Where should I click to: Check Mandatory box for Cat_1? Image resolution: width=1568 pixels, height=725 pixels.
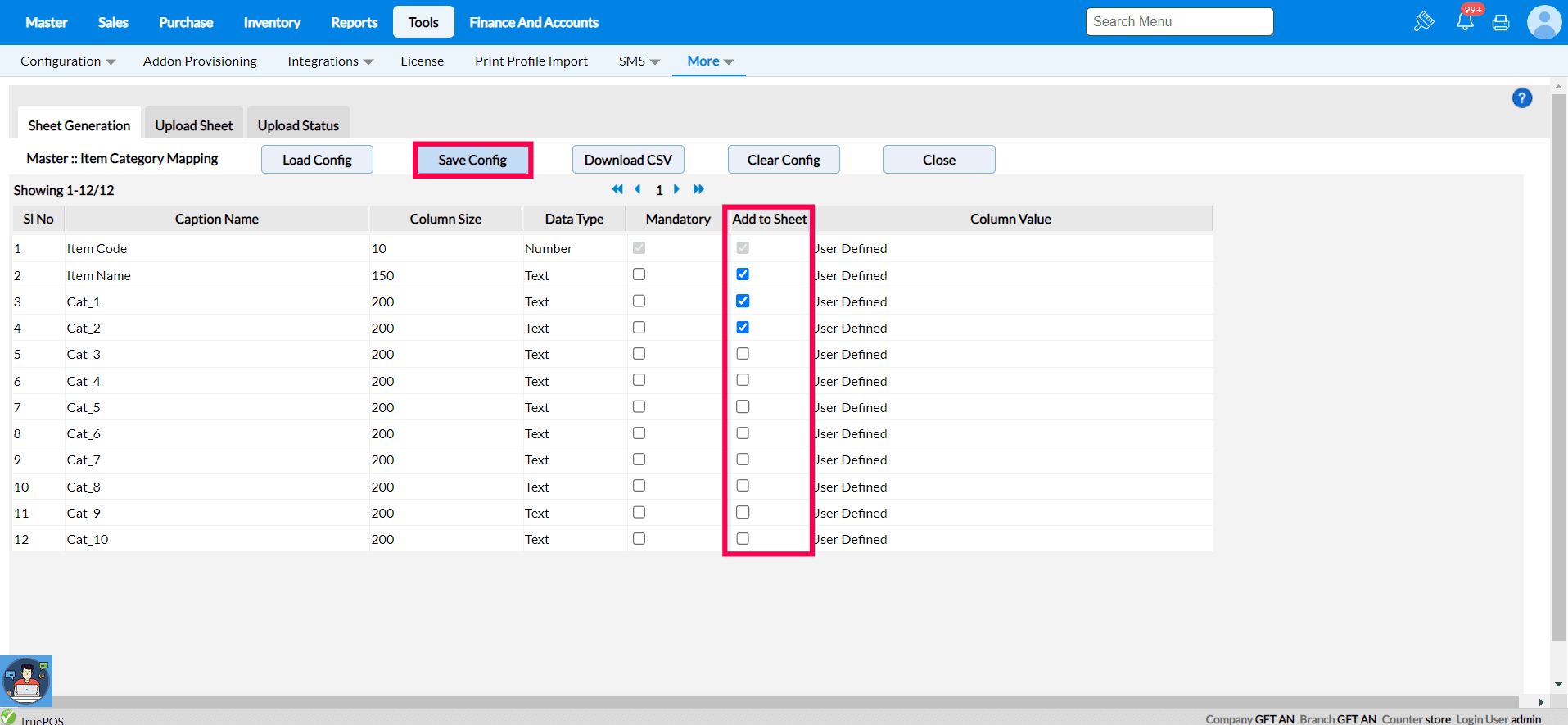(x=639, y=301)
